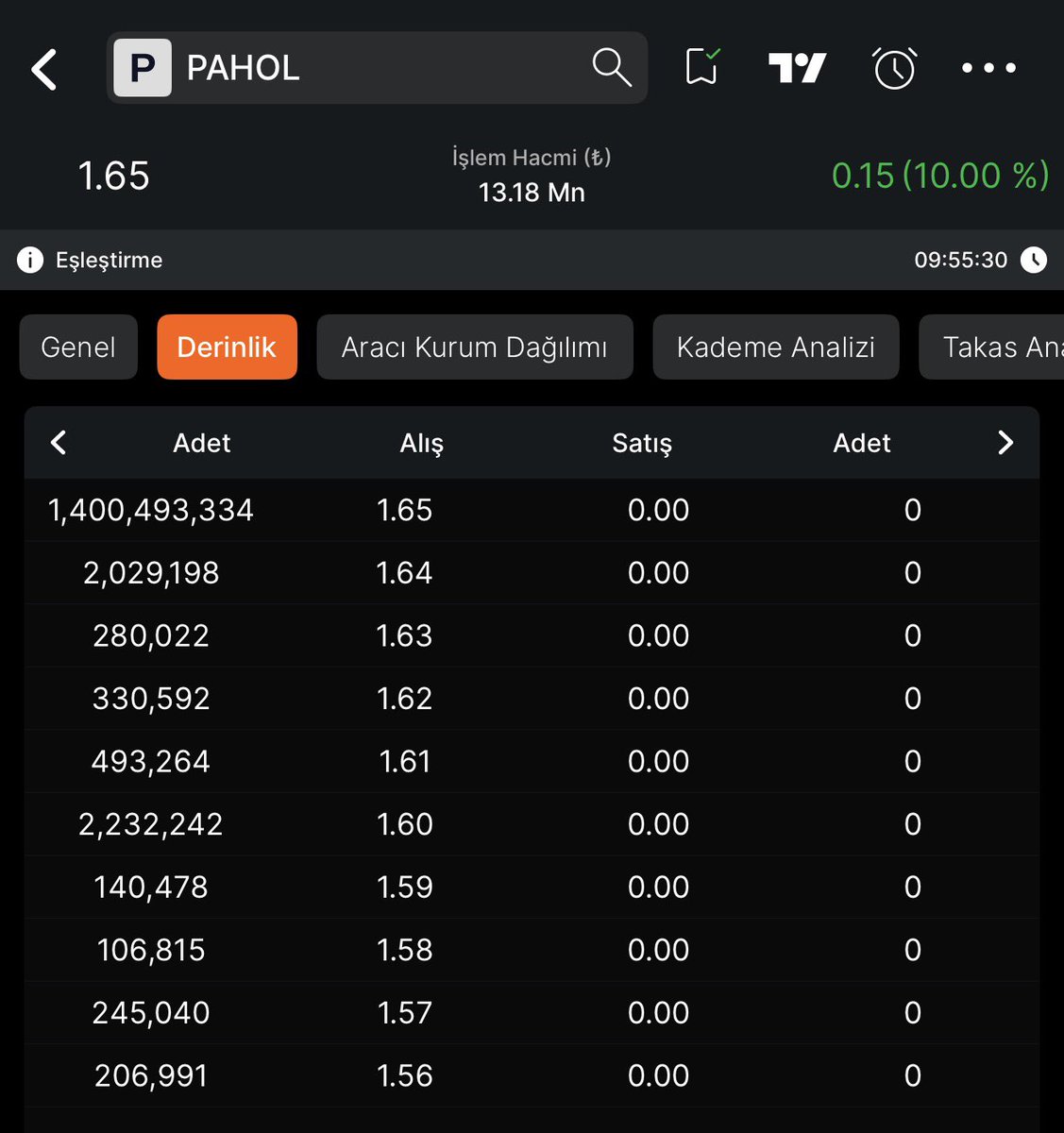The width and height of the screenshot is (1064, 1133).
Task: Tap the 09:55:30 timestamp
Action: pos(960,260)
